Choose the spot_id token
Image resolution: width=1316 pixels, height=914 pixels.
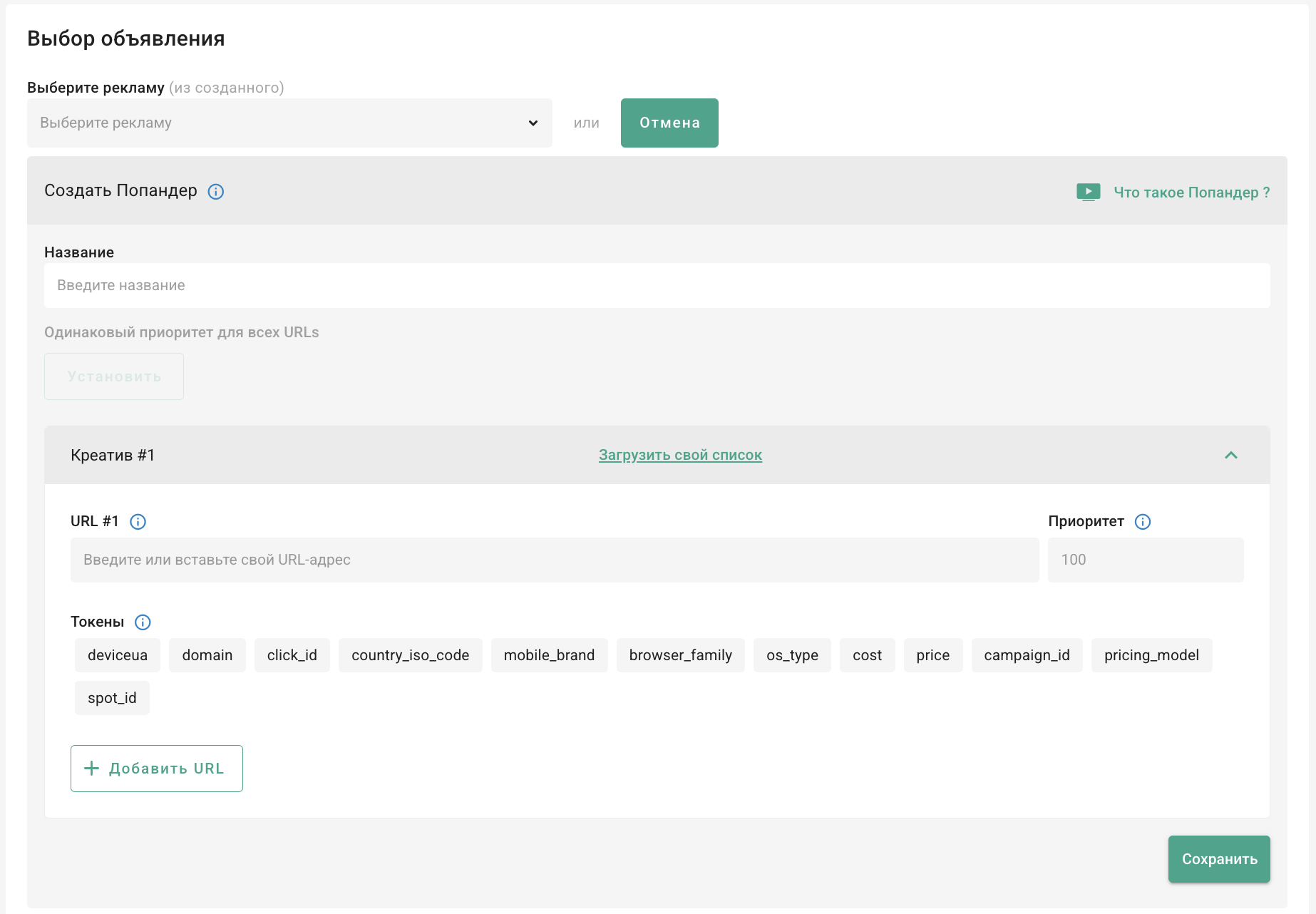[x=112, y=698]
